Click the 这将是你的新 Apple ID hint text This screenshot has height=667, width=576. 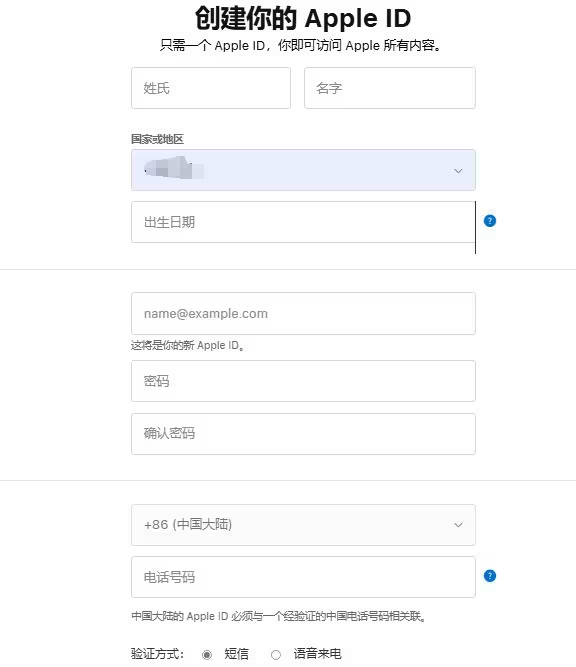[188, 345]
